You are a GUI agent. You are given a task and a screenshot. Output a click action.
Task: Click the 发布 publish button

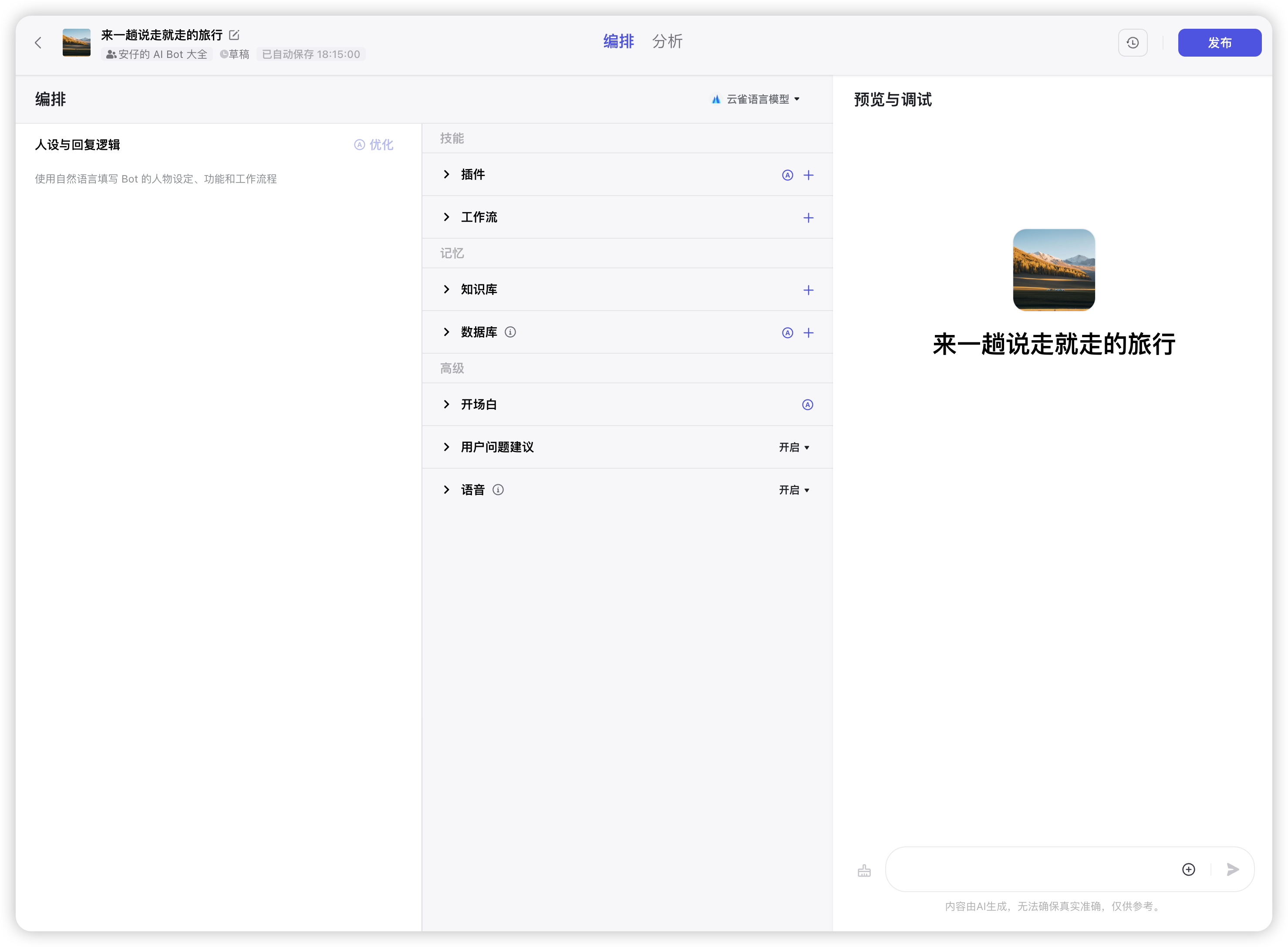(x=1219, y=43)
